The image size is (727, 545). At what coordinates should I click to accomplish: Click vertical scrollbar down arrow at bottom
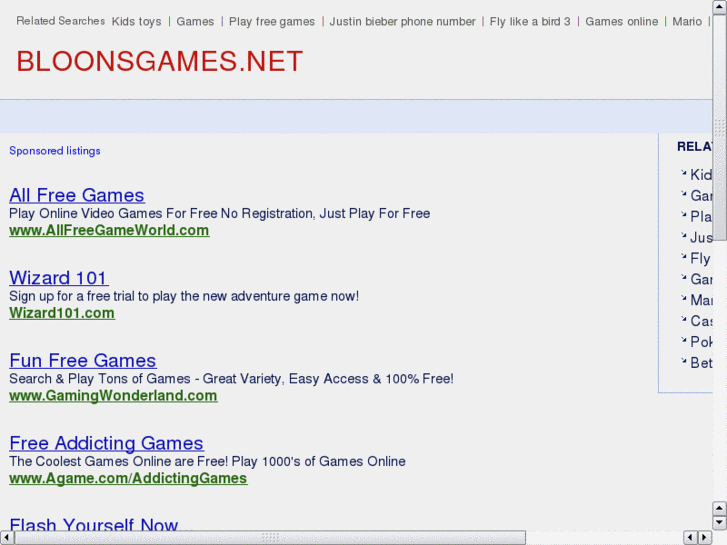(720, 522)
